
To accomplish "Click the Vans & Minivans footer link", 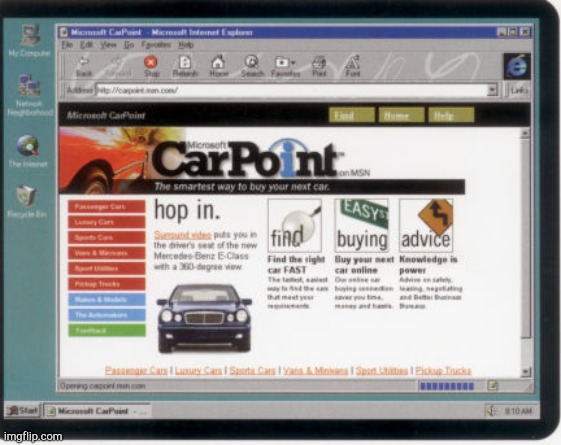I will pyautogui.click(x=315, y=370).
